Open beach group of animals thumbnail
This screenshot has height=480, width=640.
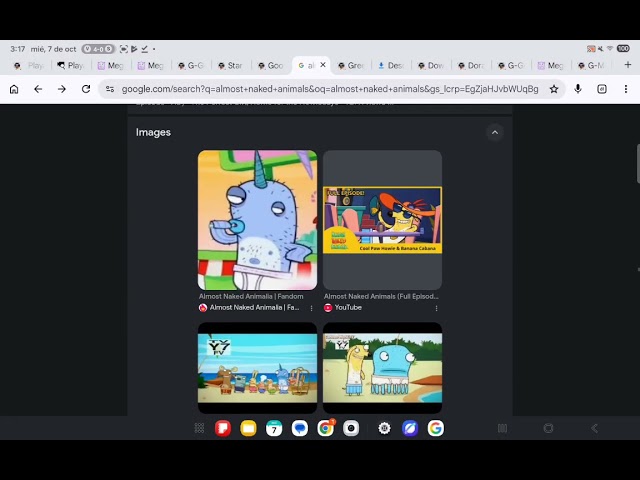click(258, 368)
